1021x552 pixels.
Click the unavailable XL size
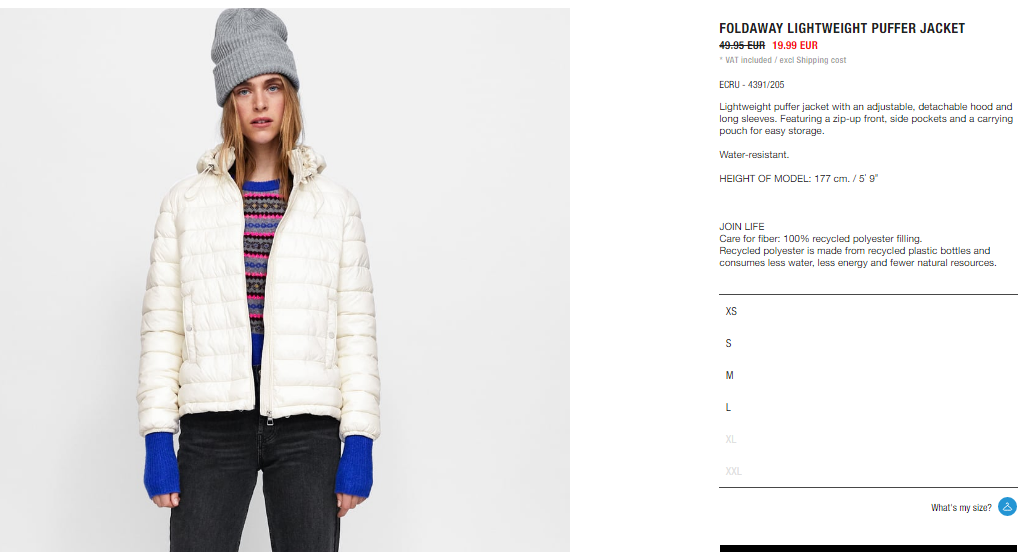868,439
